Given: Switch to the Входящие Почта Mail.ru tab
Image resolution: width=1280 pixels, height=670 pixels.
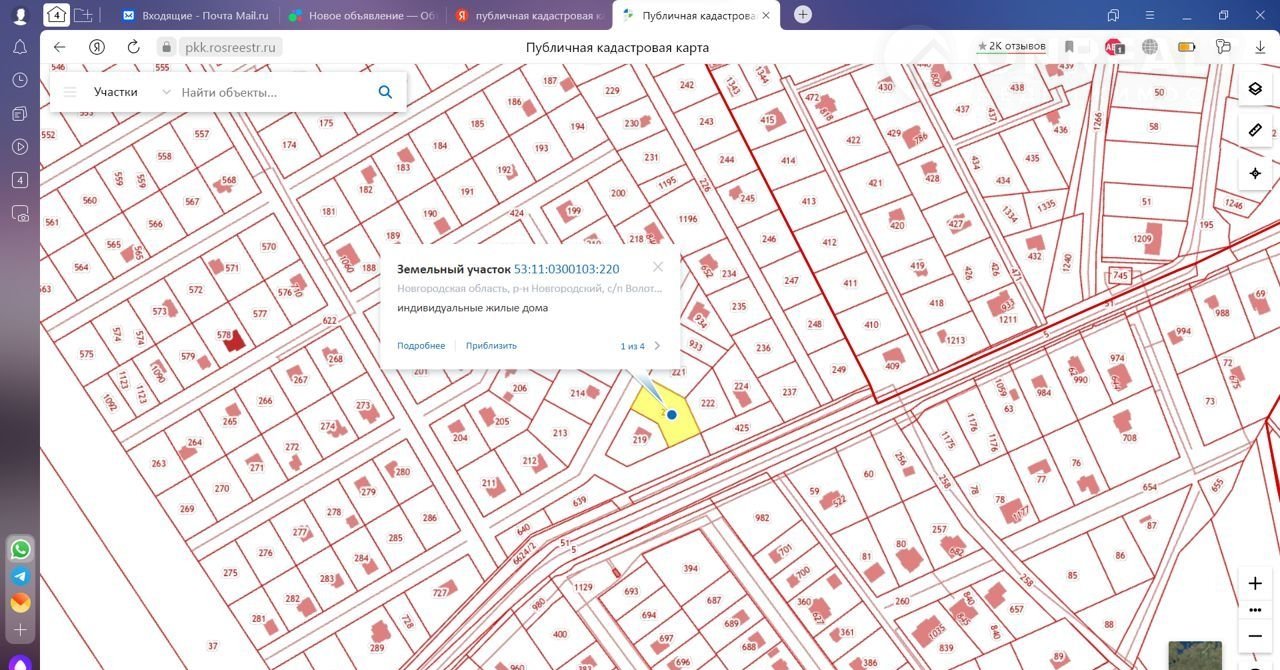Looking at the screenshot, I should [x=196, y=15].
